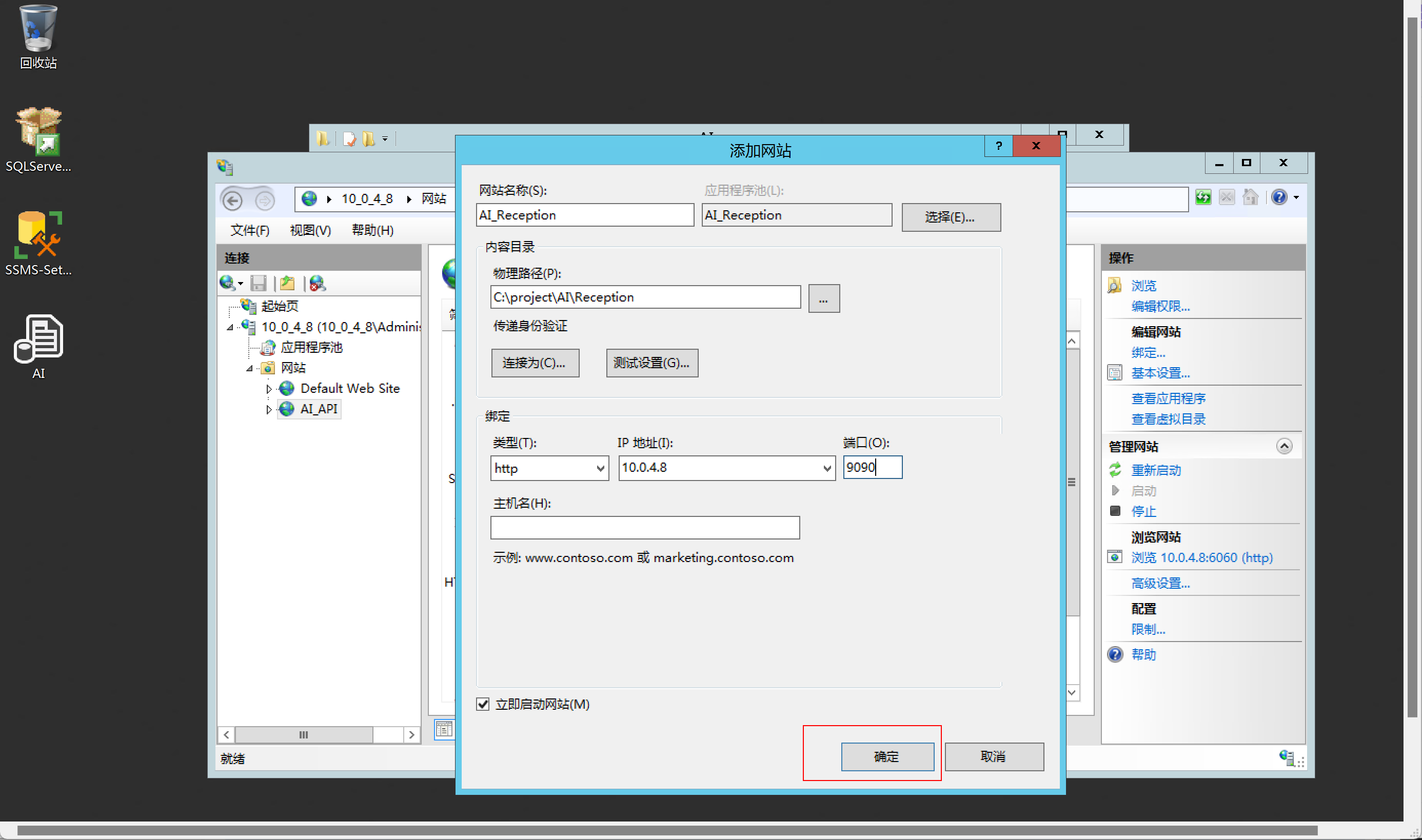Click the physical path browse ellipsis button
Viewport: 1422px width, 840px height.
tap(824, 298)
